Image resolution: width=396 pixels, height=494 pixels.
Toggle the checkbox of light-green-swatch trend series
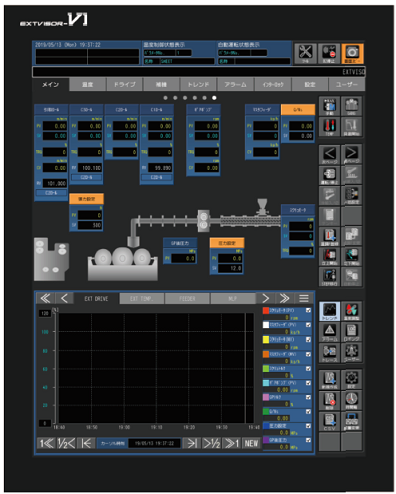coord(308,368)
